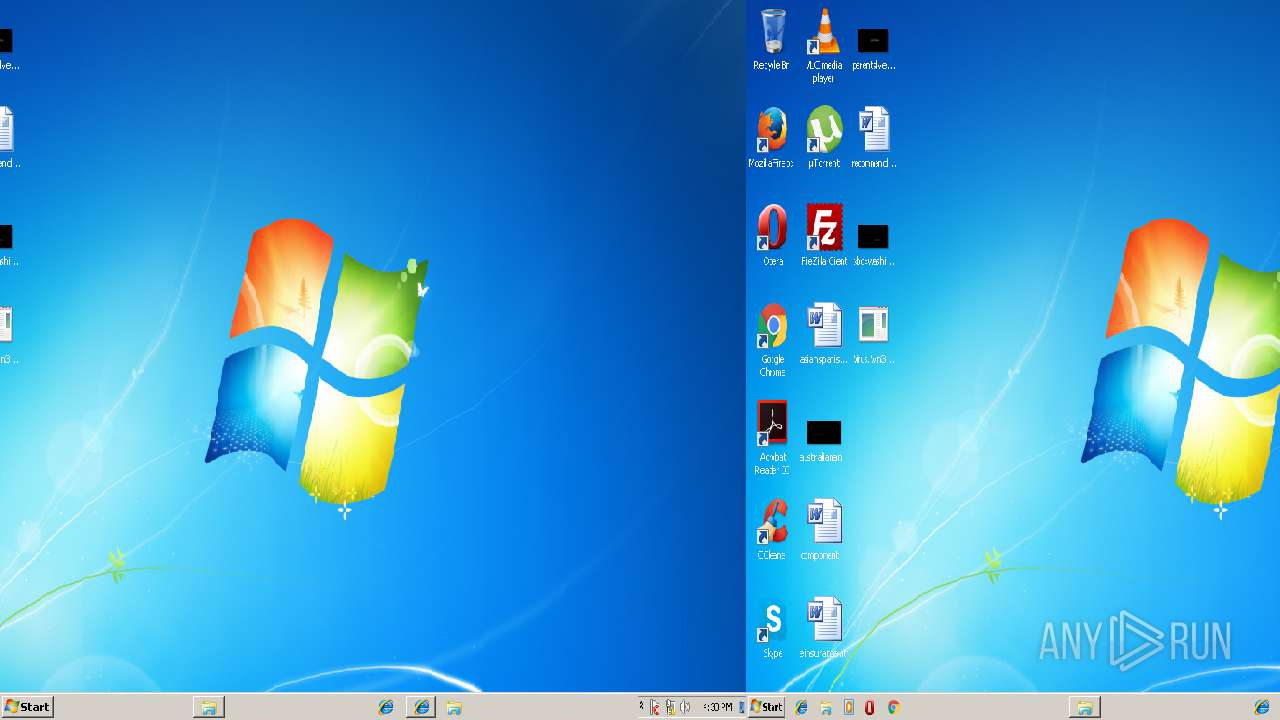Click Start button beside quick-launch icons
Image resolution: width=1280 pixels, height=720 pixels.
pyautogui.click(x=767, y=707)
